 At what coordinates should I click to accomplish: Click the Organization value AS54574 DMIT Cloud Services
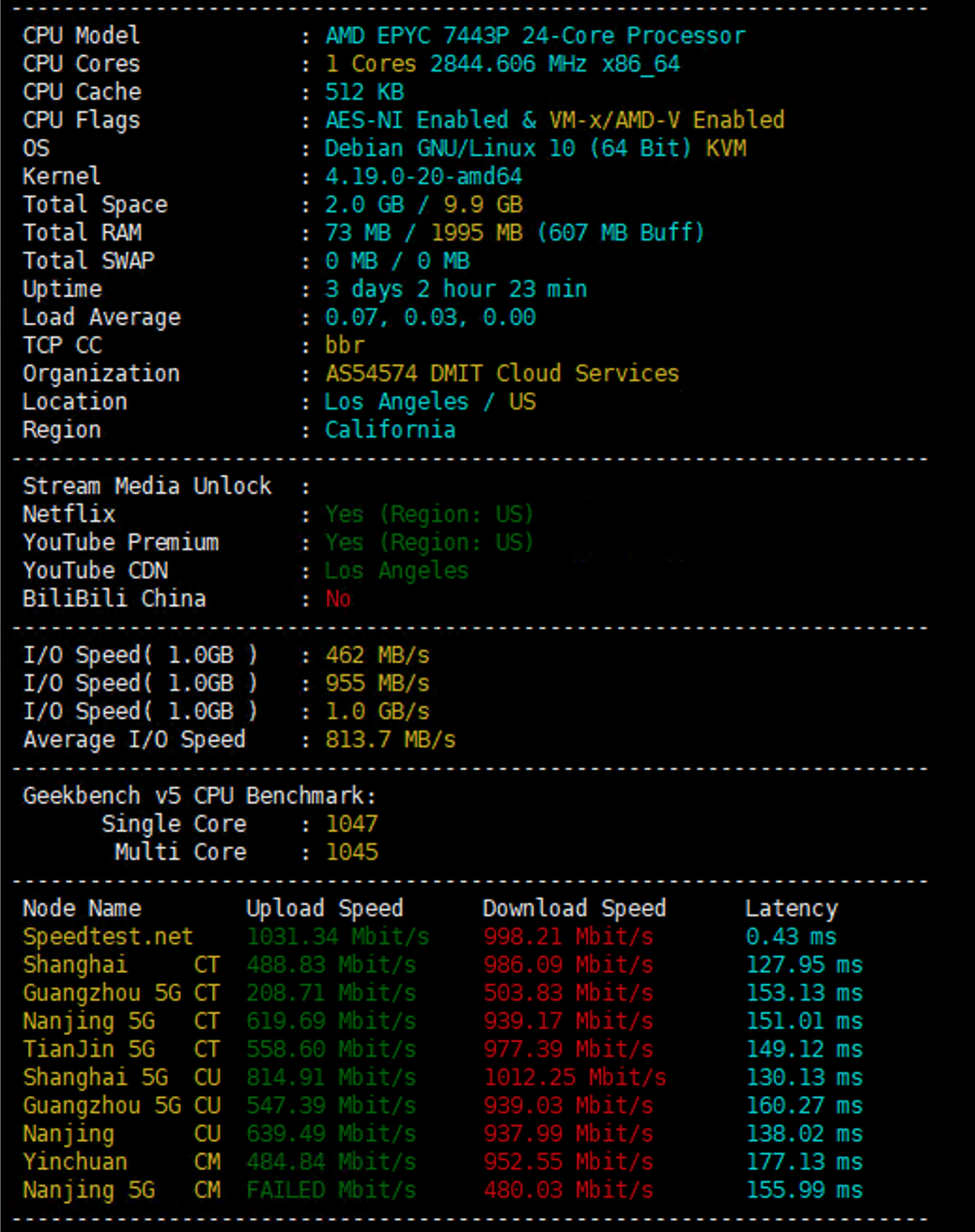point(502,374)
